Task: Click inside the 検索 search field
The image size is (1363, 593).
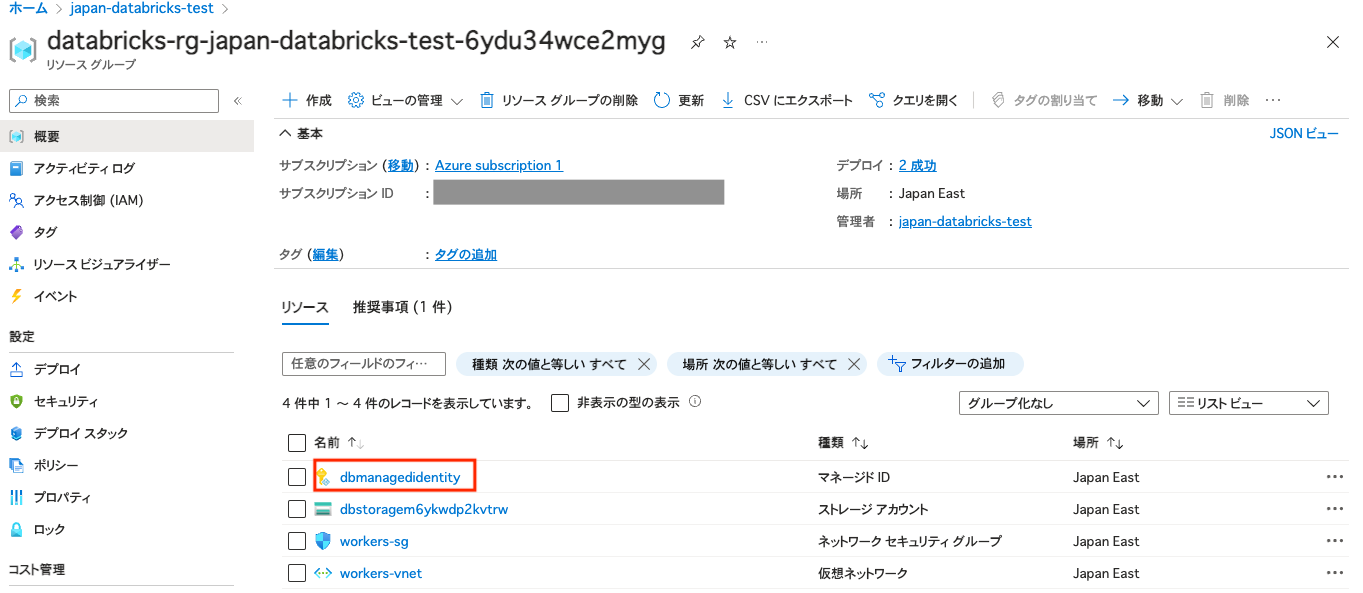Action: point(112,101)
